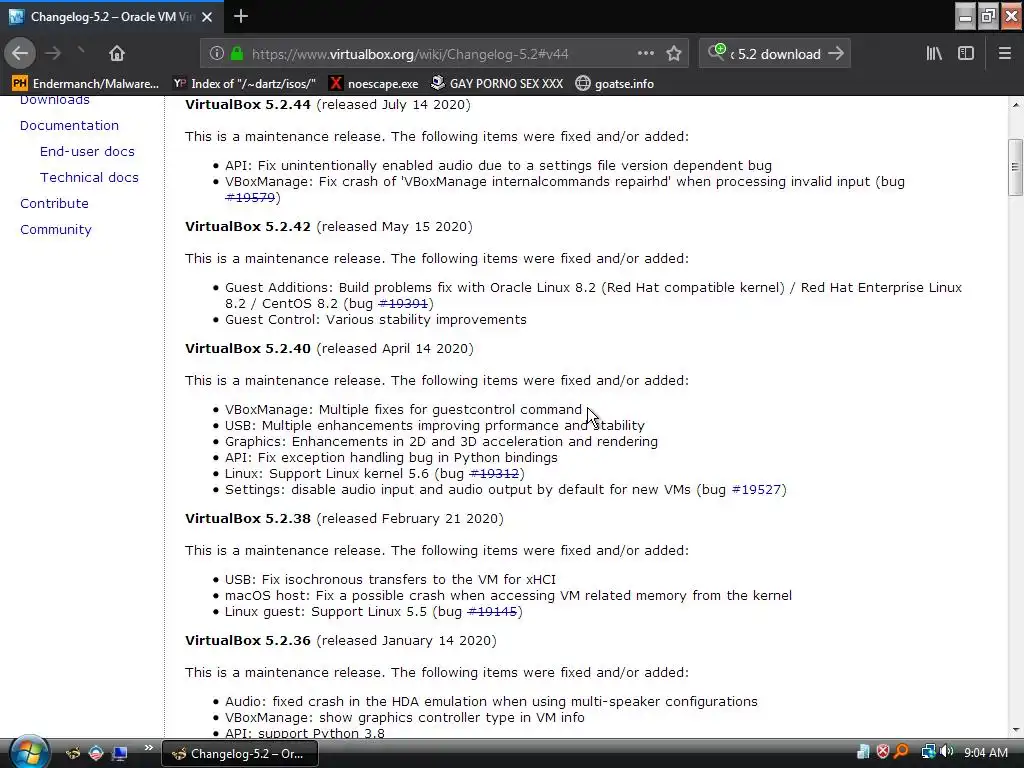Screen dimensions: 1024x768
Task: Open End-user docs link
Action: 87,152
